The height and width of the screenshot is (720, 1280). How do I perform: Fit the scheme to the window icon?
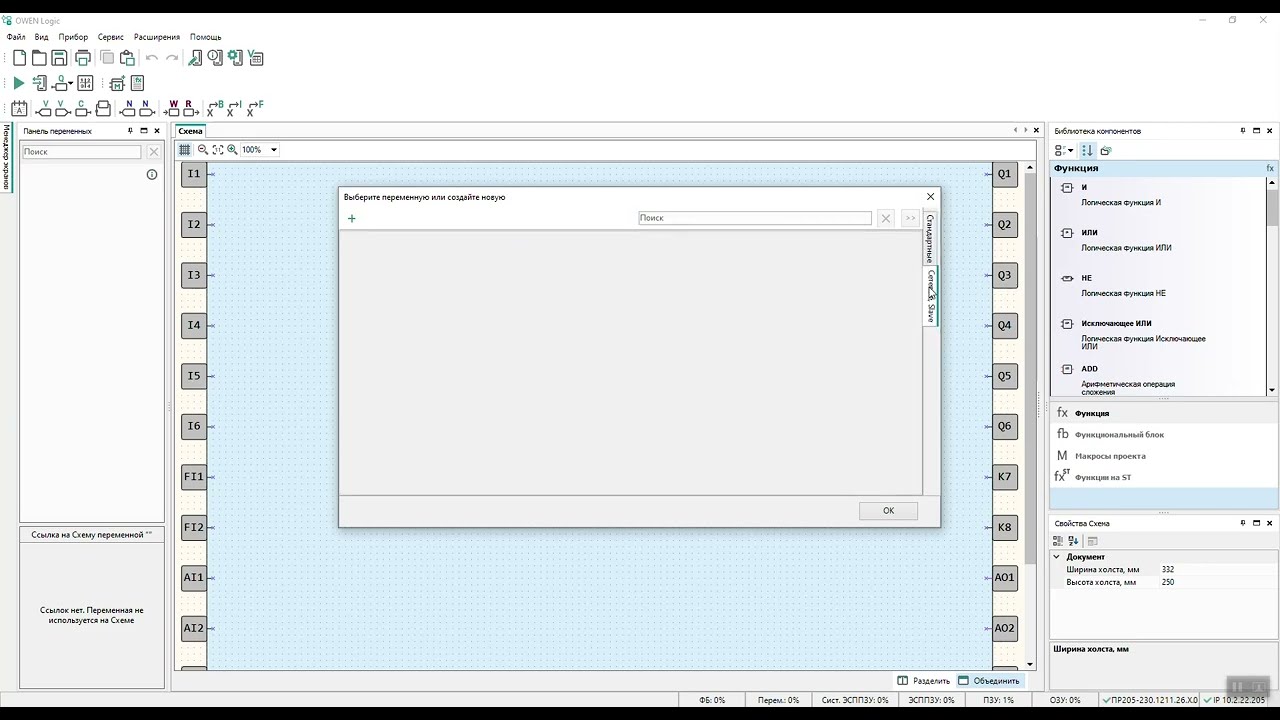click(x=218, y=150)
